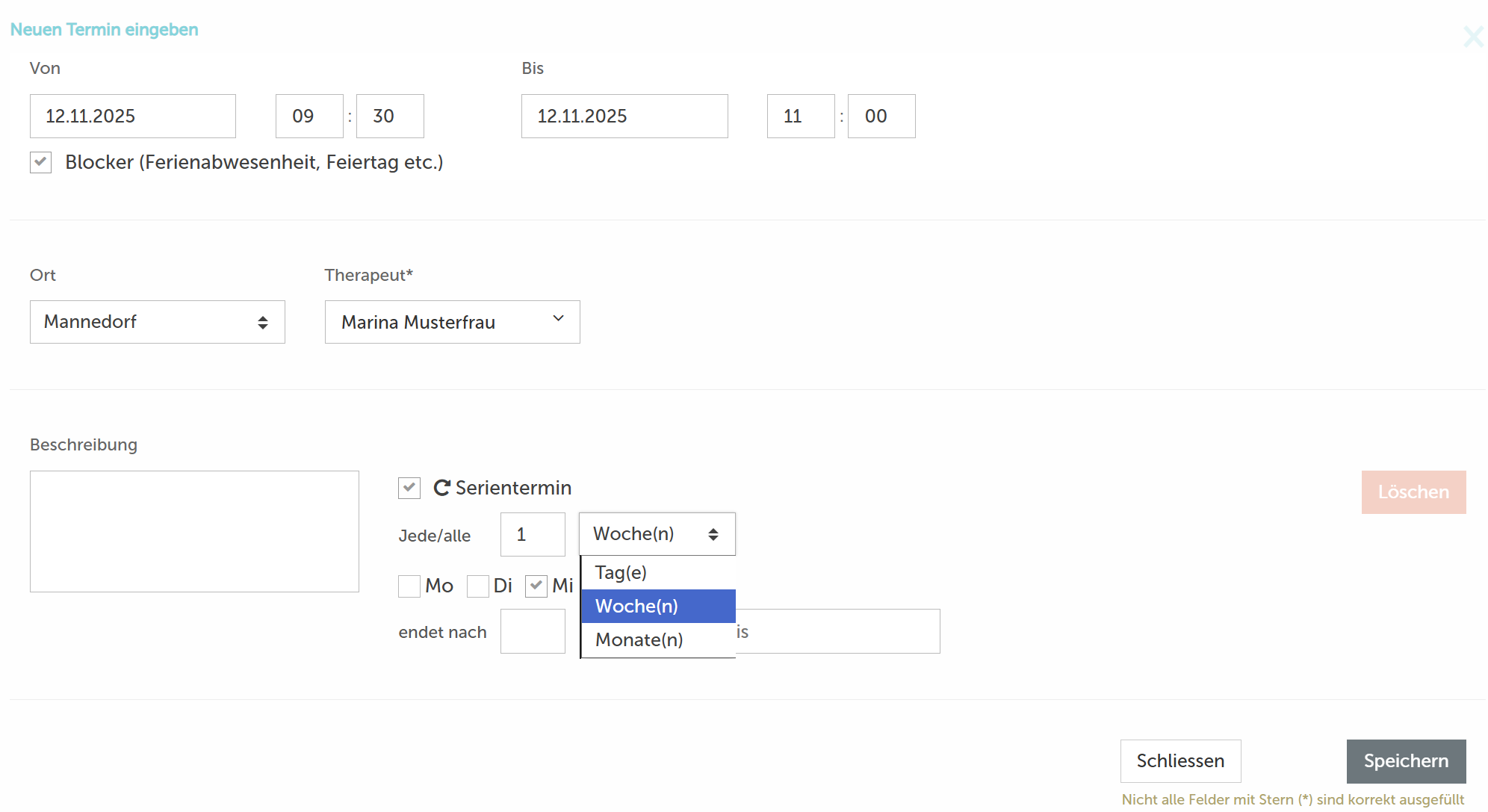Click the Schliessen button
Viewport: 1488px width, 812px height.
(x=1180, y=760)
